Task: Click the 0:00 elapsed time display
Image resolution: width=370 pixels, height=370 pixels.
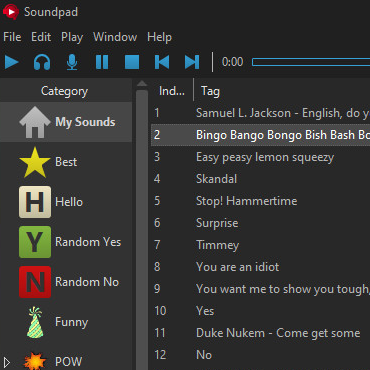Action: 232,62
